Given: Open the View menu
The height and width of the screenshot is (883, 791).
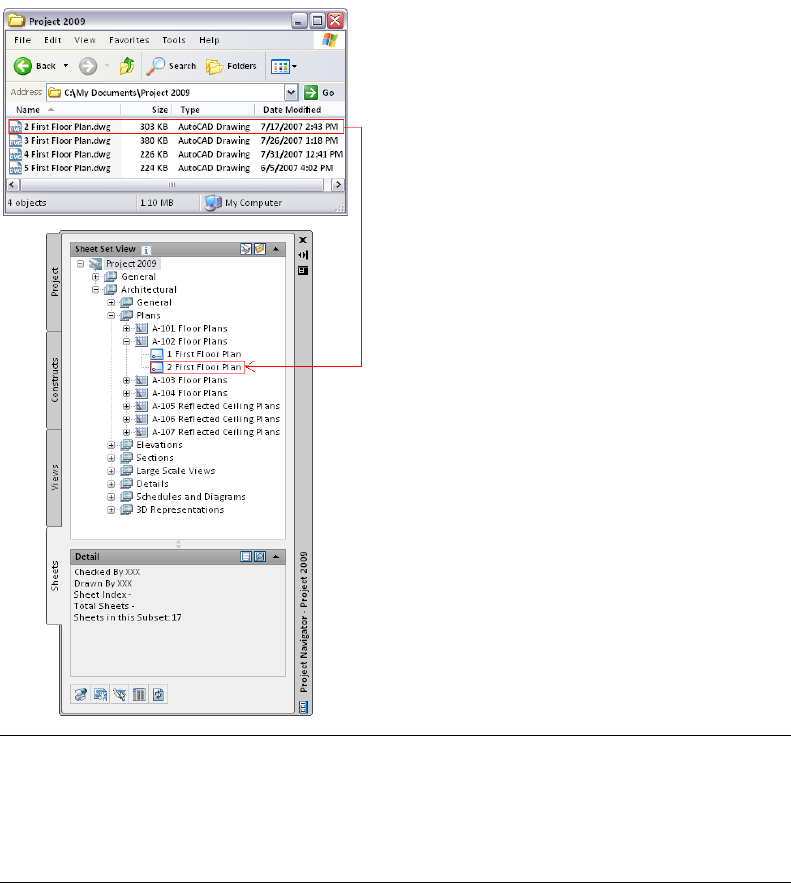Looking at the screenshot, I should point(85,40).
